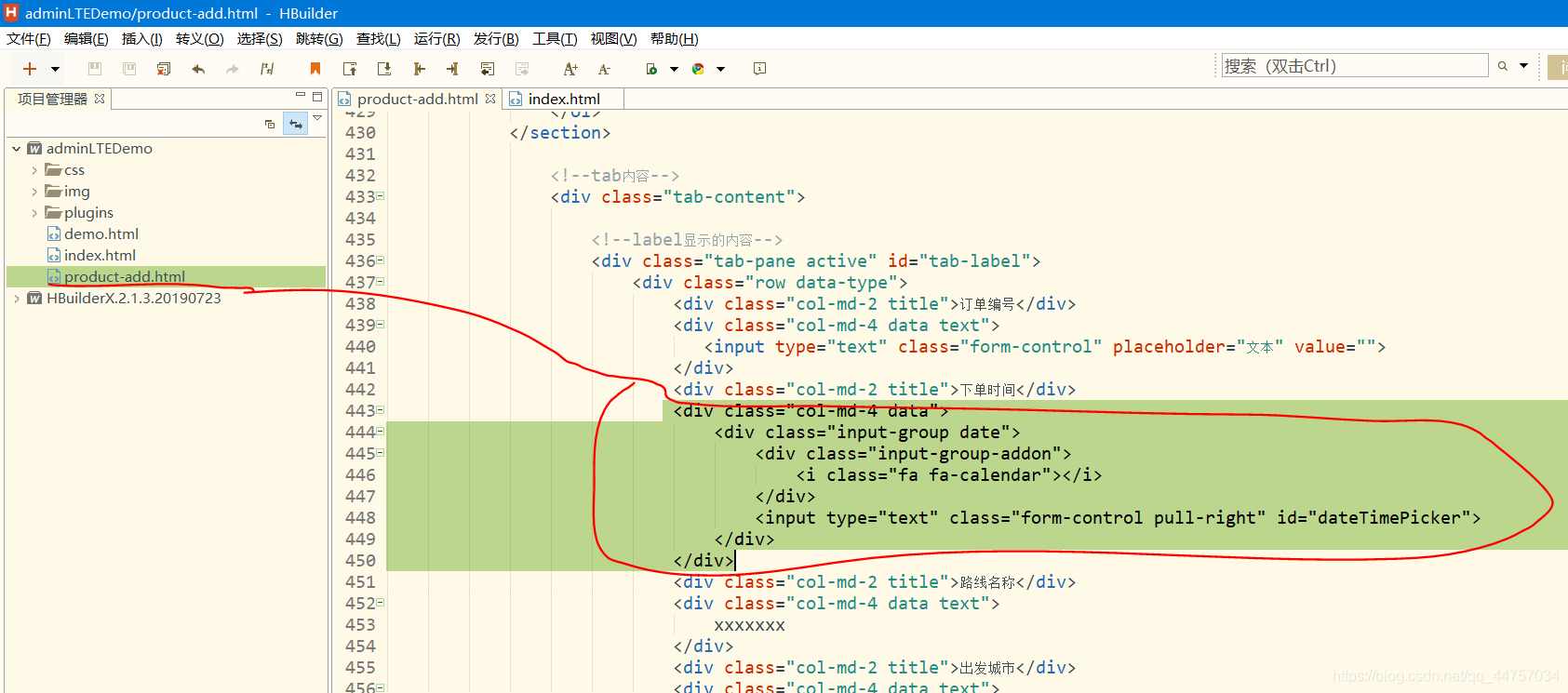Open the Run options dropdown arrow

point(674,69)
